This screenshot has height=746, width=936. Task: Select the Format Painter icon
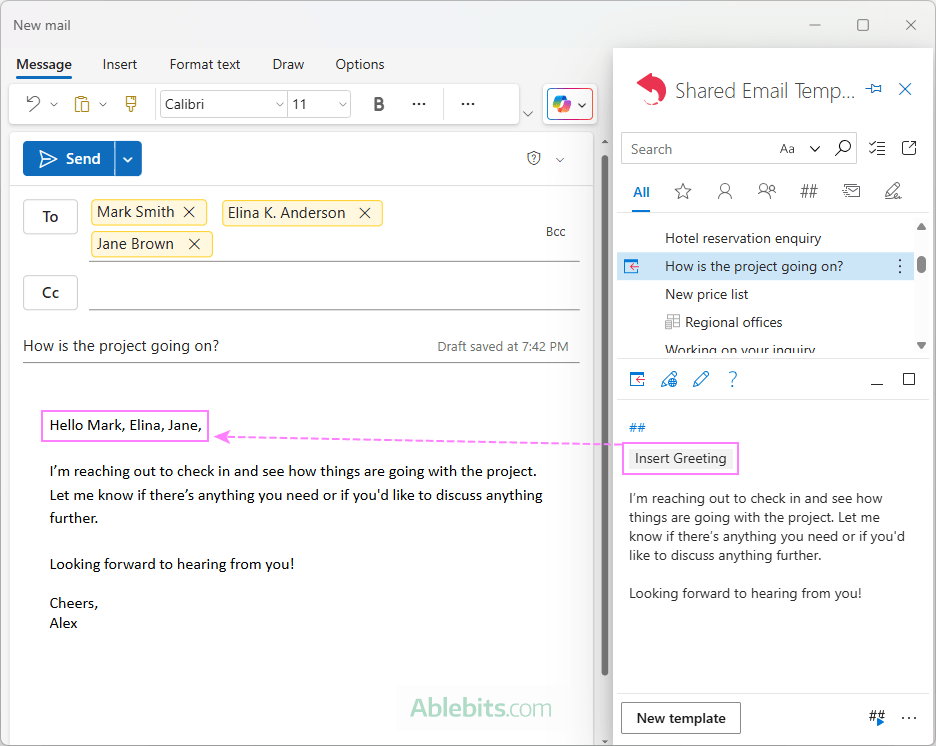[x=131, y=104]
